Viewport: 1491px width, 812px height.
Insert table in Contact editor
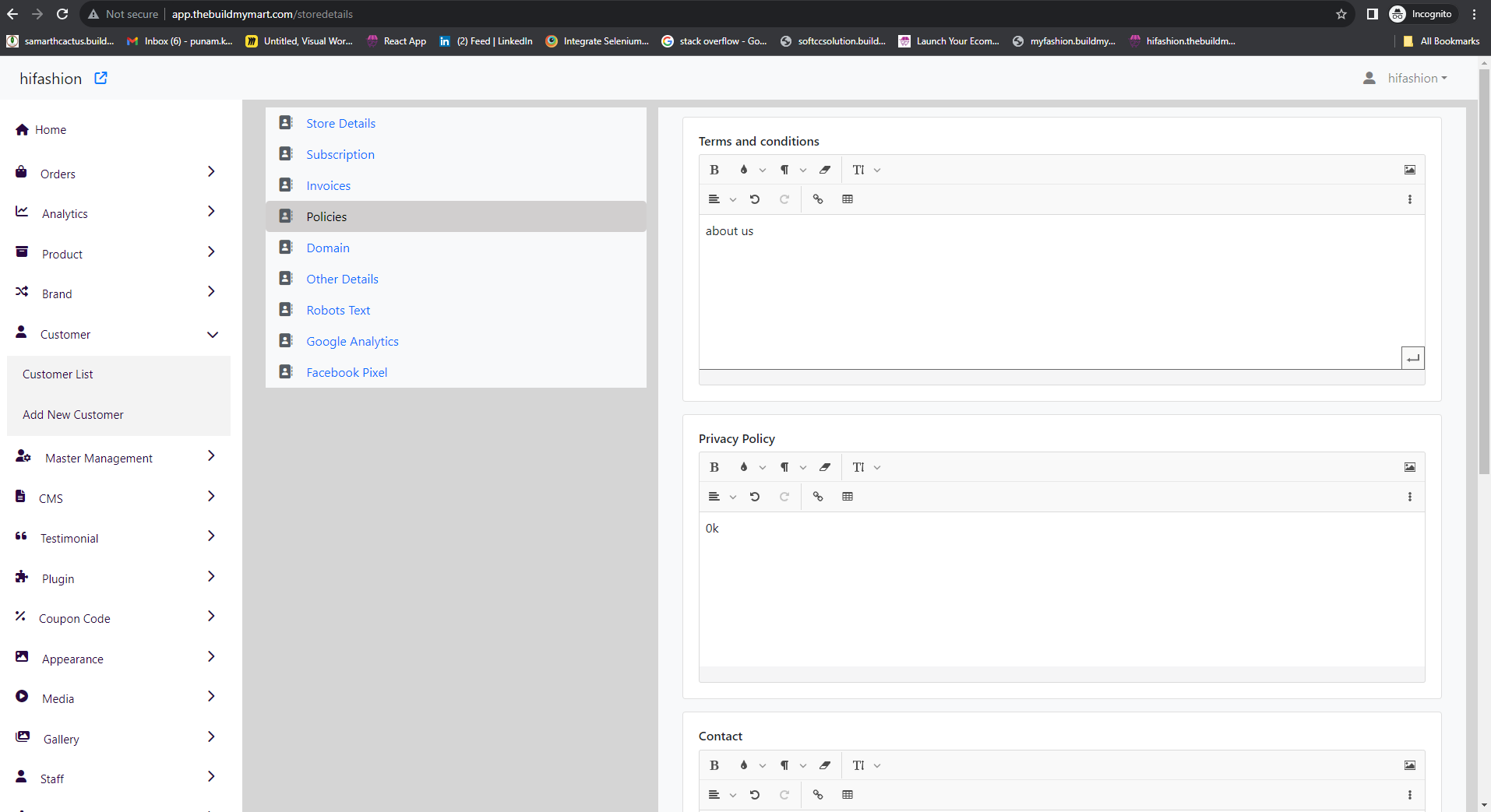(848, 795)
